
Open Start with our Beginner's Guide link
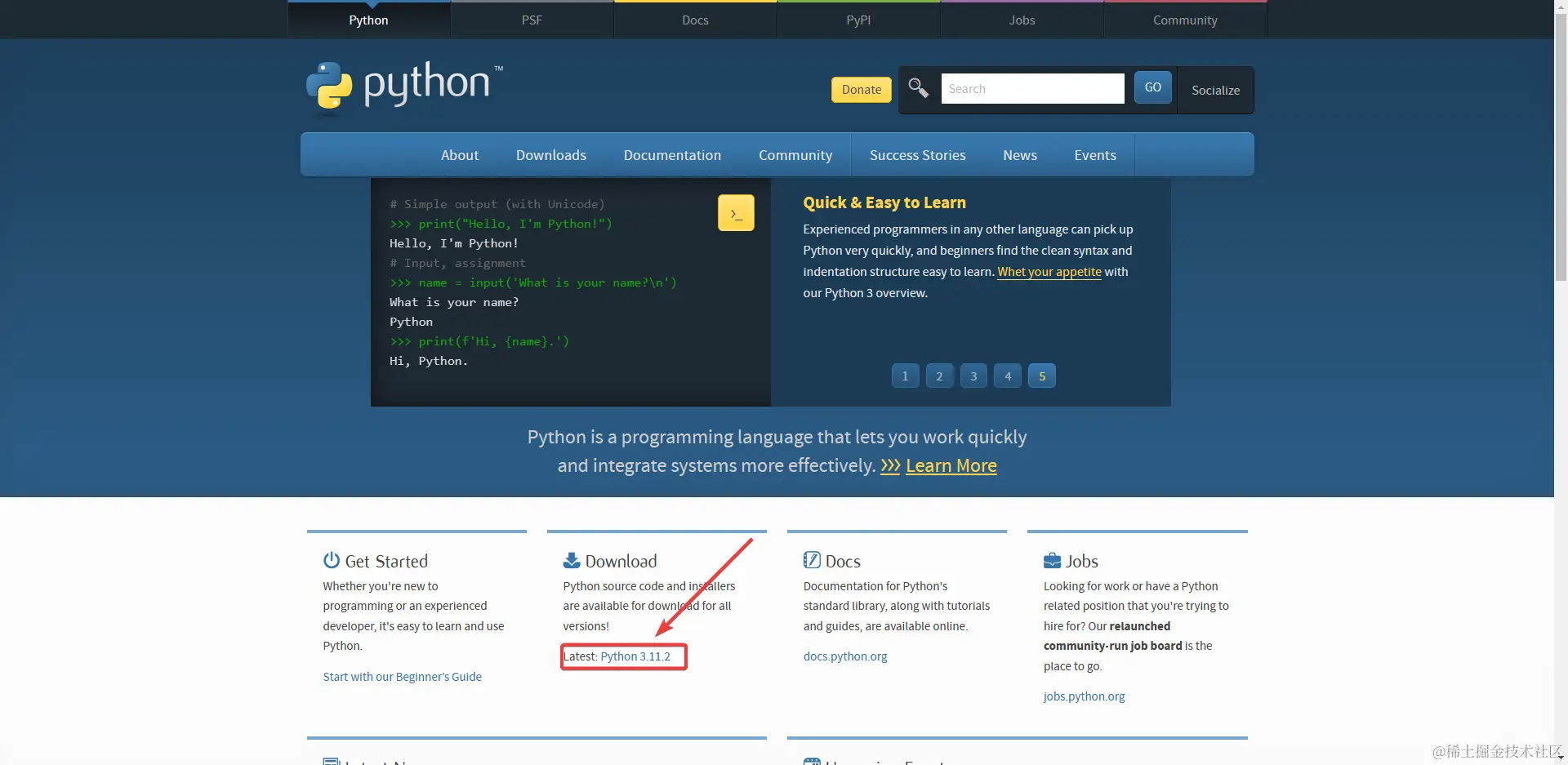(x=403, y=677)
